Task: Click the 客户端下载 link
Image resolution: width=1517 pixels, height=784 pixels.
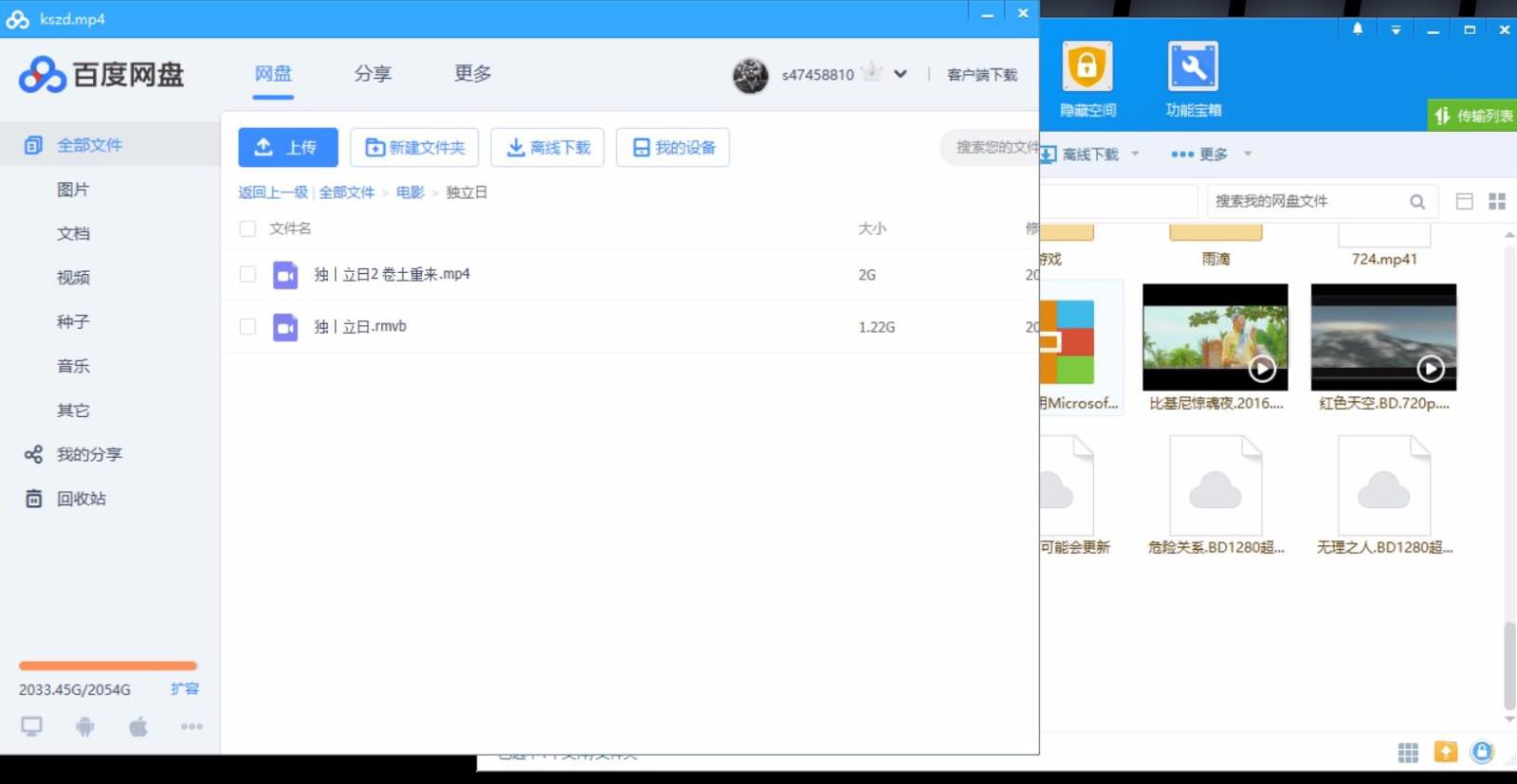Action: coord(982,75)
